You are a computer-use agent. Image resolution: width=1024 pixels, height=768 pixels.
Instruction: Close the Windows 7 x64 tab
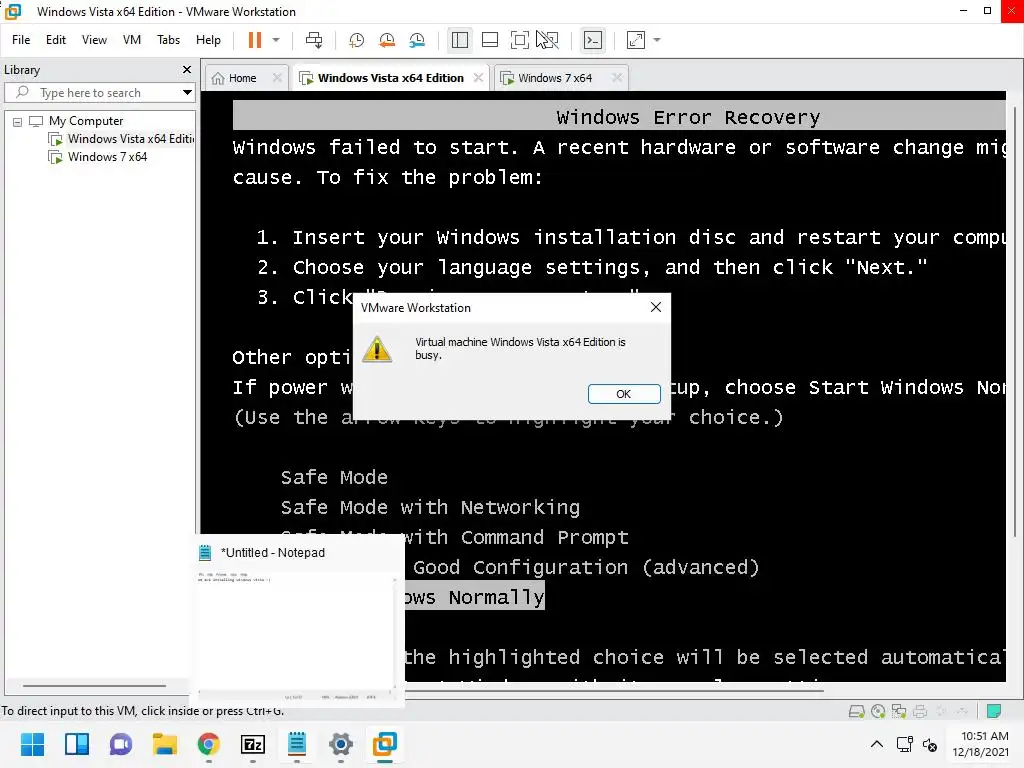click(x=616, y=78)
